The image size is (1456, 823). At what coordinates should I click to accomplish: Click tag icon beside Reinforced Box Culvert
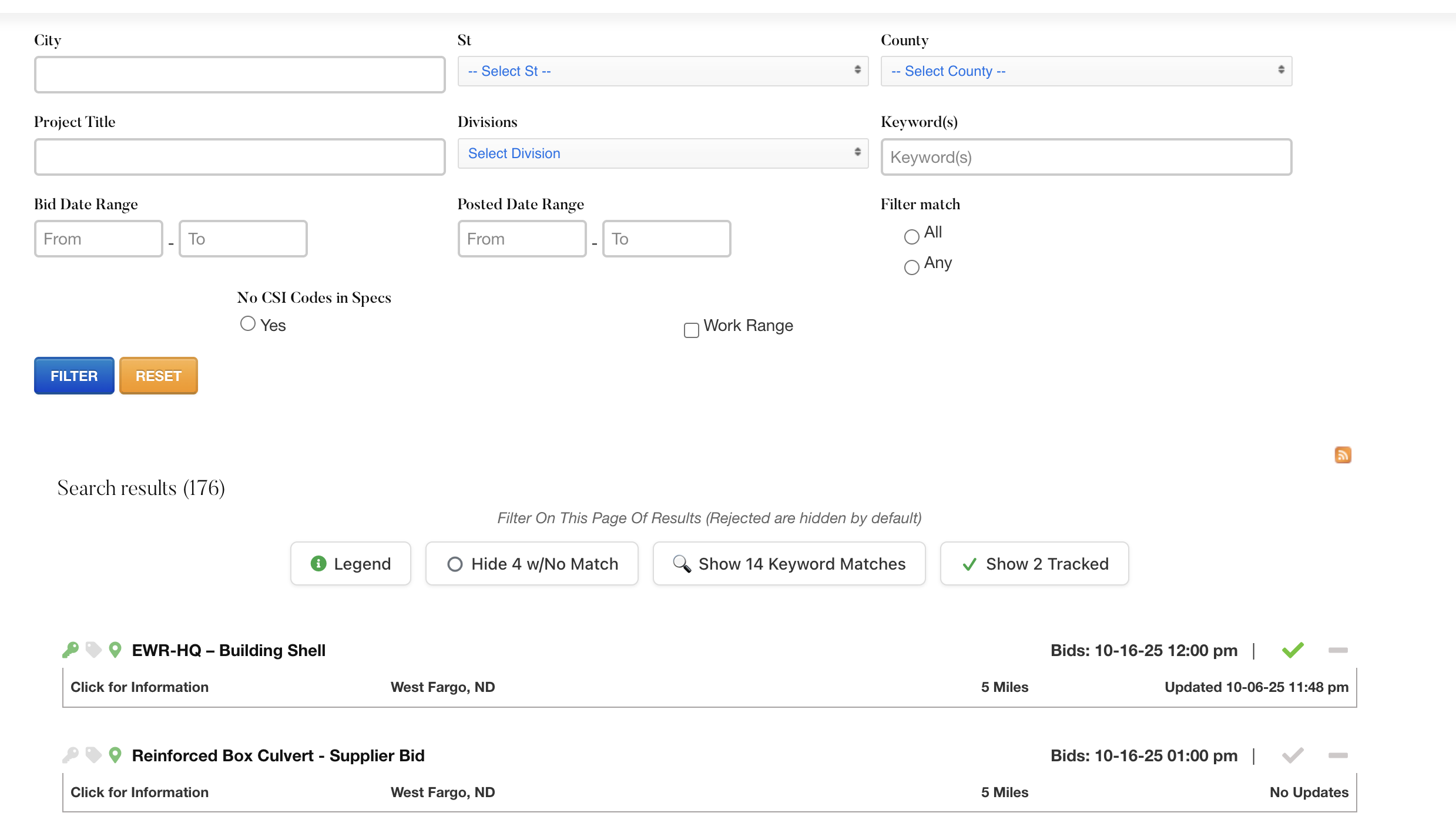(x=93, y=755)
